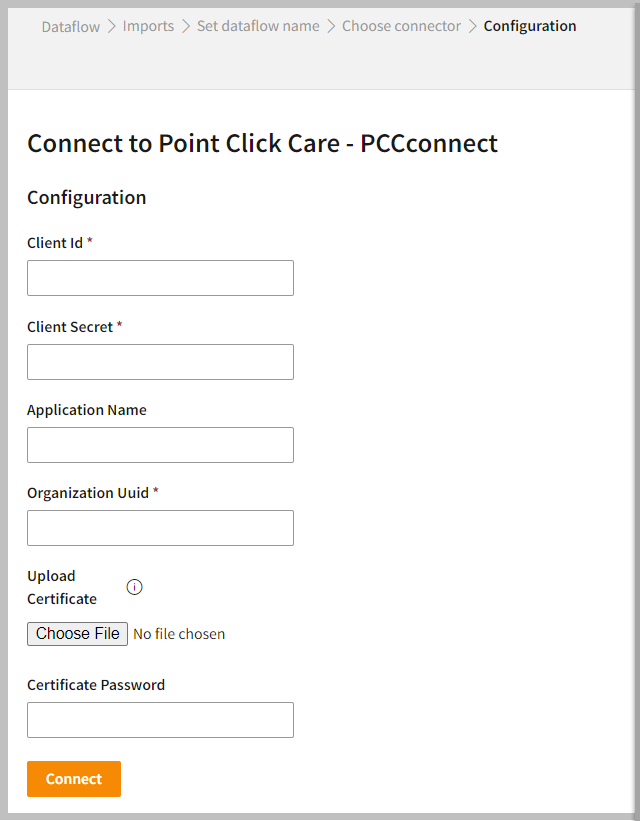Focus the Client Id text field
Viewport: 640px width, 821px height.
tap(160, 278)
